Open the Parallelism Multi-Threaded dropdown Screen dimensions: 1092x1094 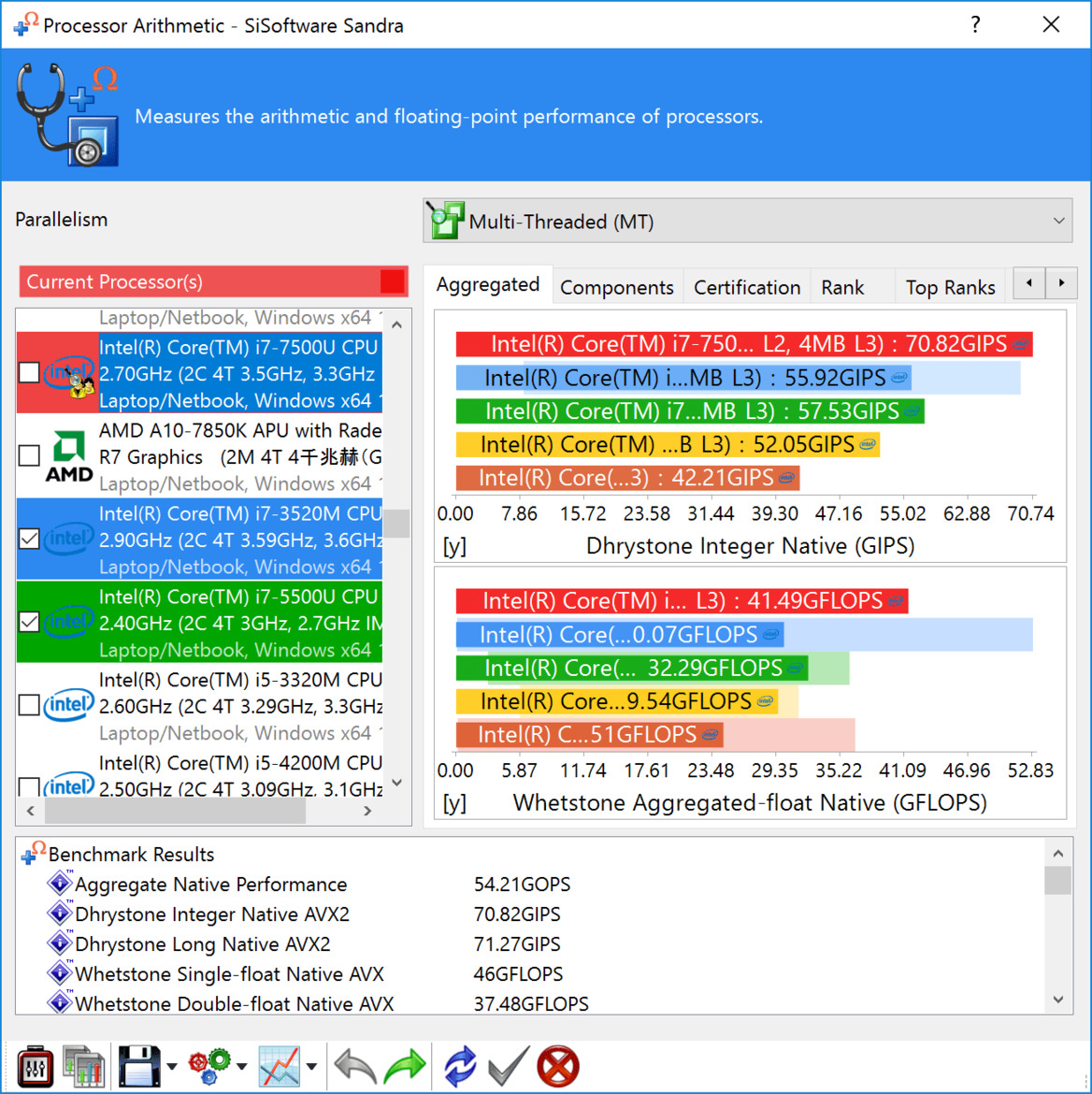pyautogui.click(x=747, y=221)
